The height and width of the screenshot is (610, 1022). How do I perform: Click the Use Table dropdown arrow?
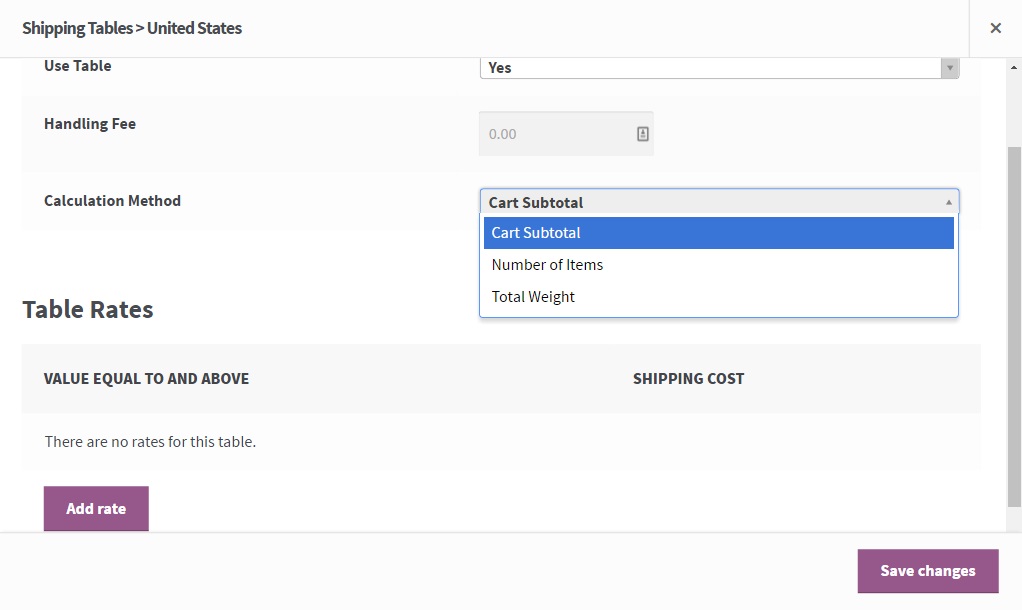coord(948,68)
